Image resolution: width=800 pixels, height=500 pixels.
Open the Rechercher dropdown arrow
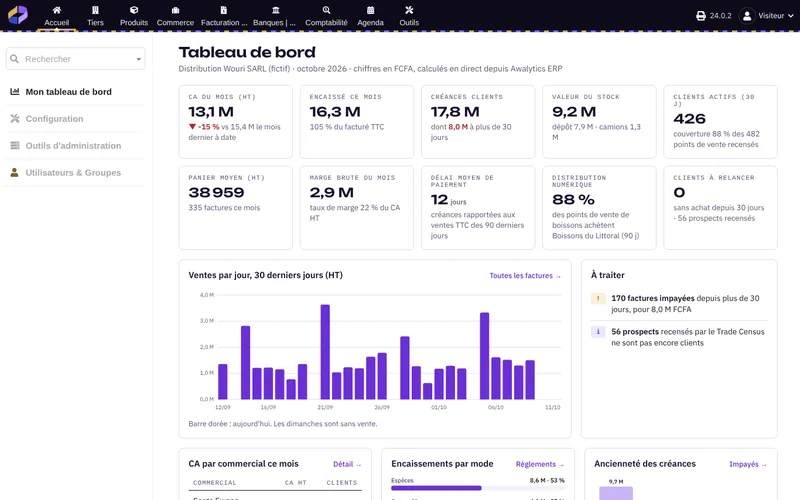coord(138,59)
